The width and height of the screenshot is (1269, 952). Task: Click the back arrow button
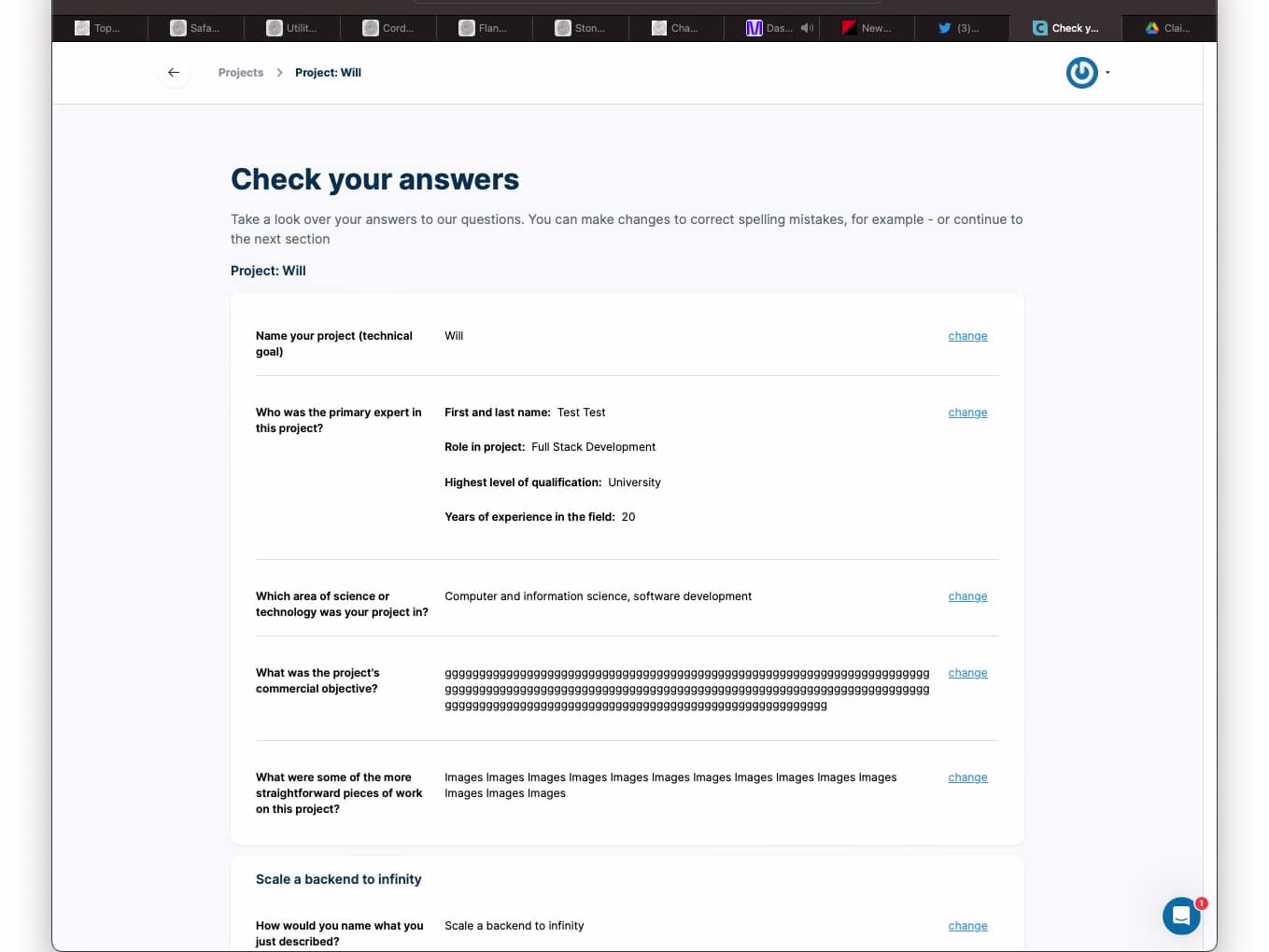click(174, 73)
